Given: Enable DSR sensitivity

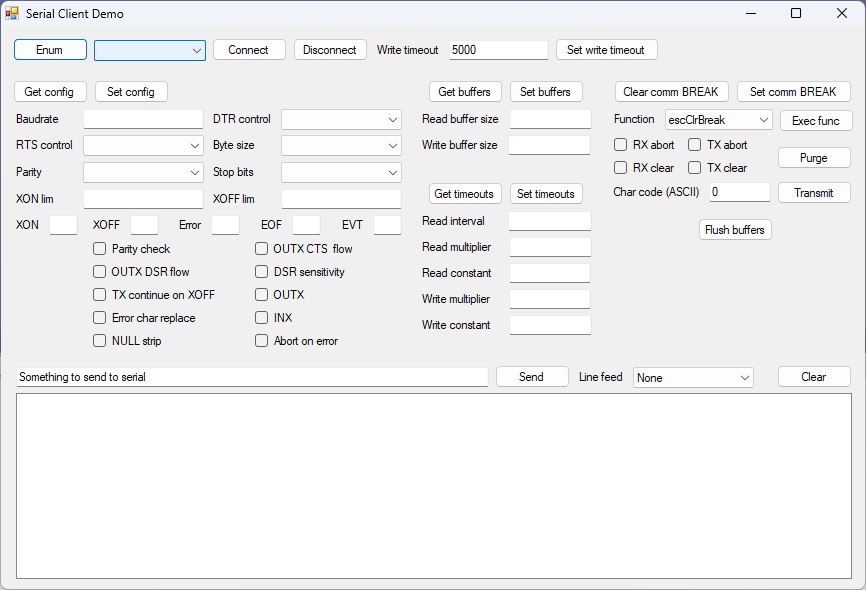Looking at the screenshot, I should click(x=261, y=271).
